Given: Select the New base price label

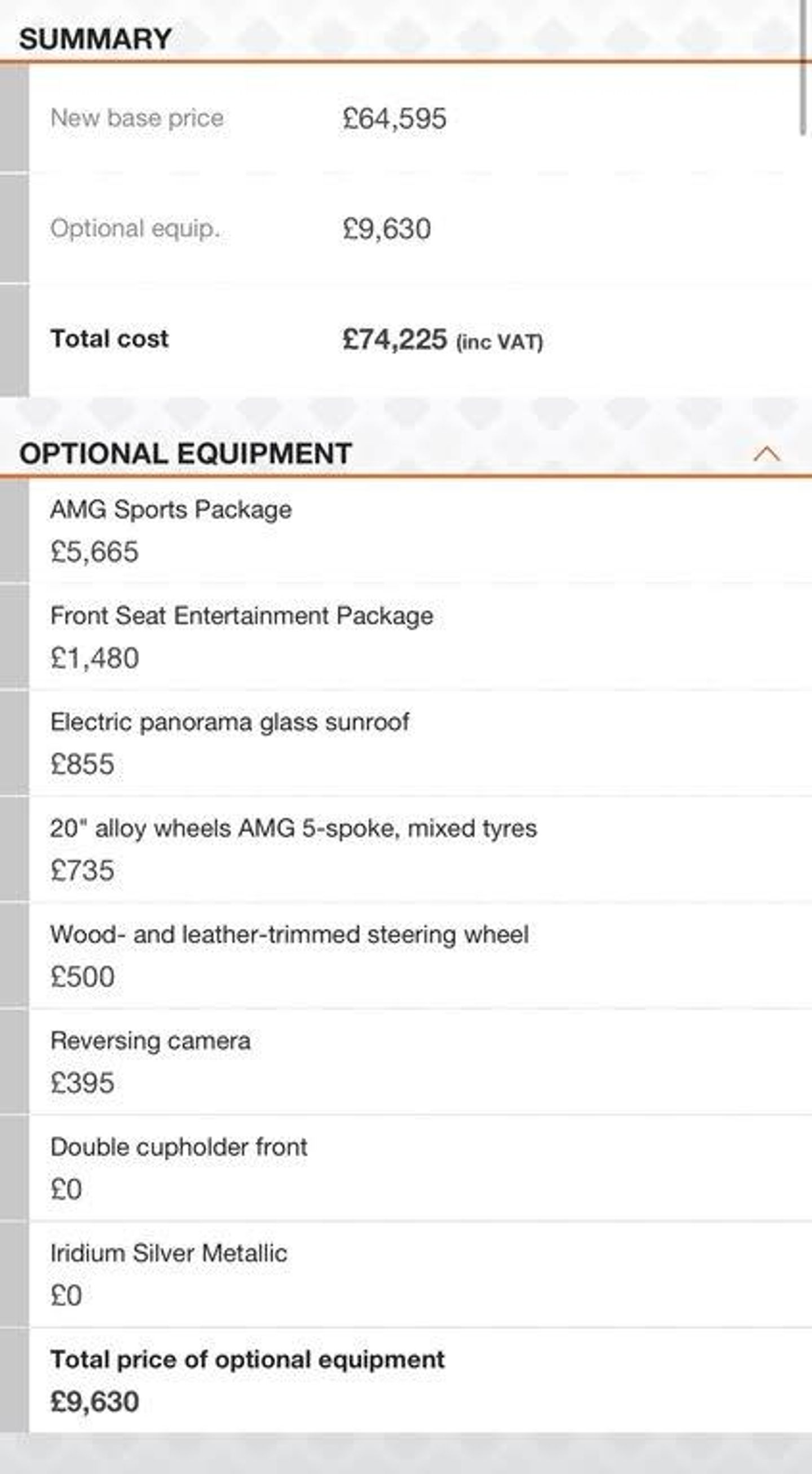Looking at the screenshot, I should point(137,118).
